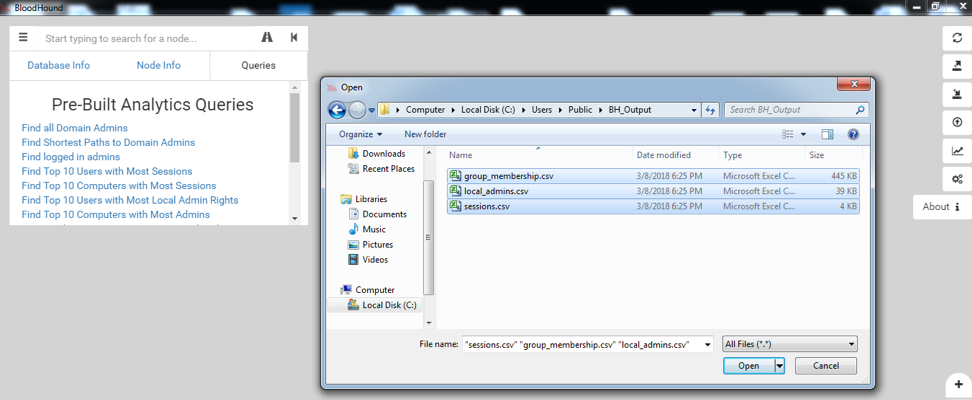972x400 pixels.
Task: Click the Refresh graph icon
Action: point(957,38)
